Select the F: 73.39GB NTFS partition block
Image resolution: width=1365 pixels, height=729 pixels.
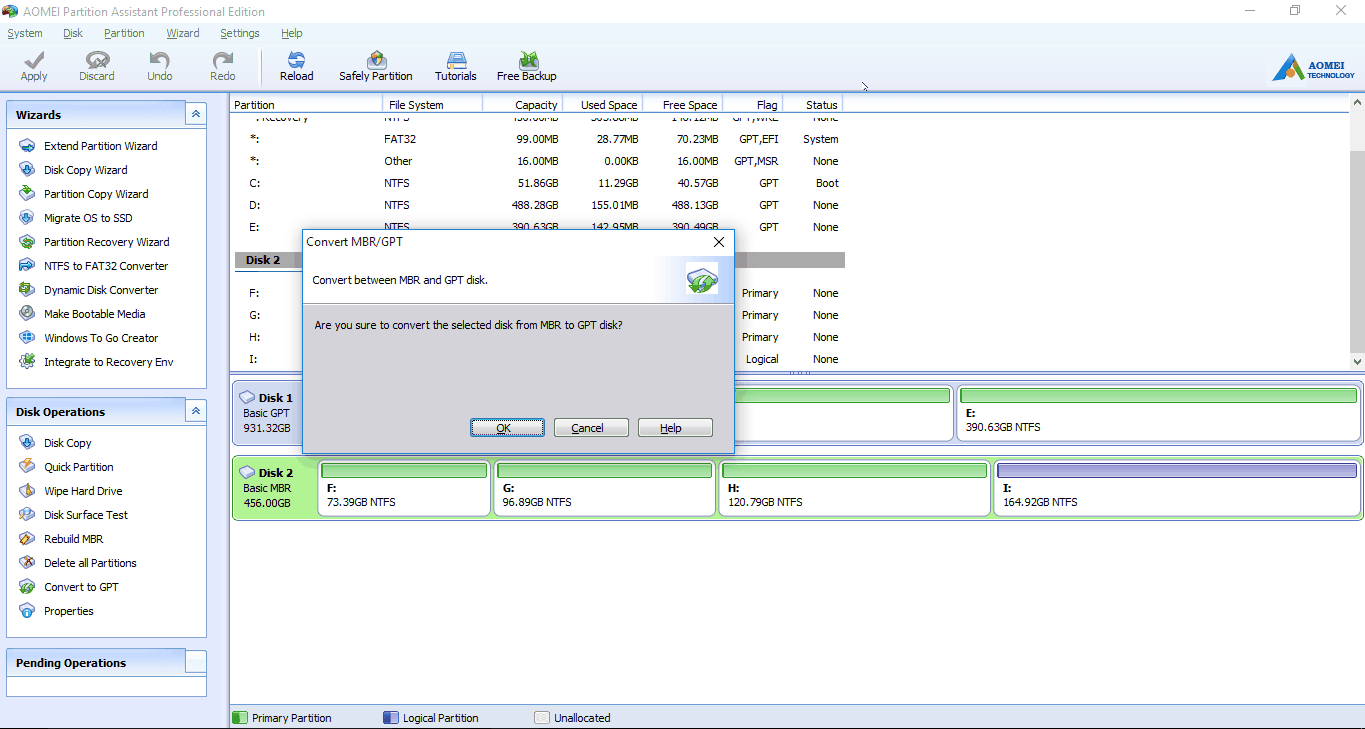click(404, 488)
